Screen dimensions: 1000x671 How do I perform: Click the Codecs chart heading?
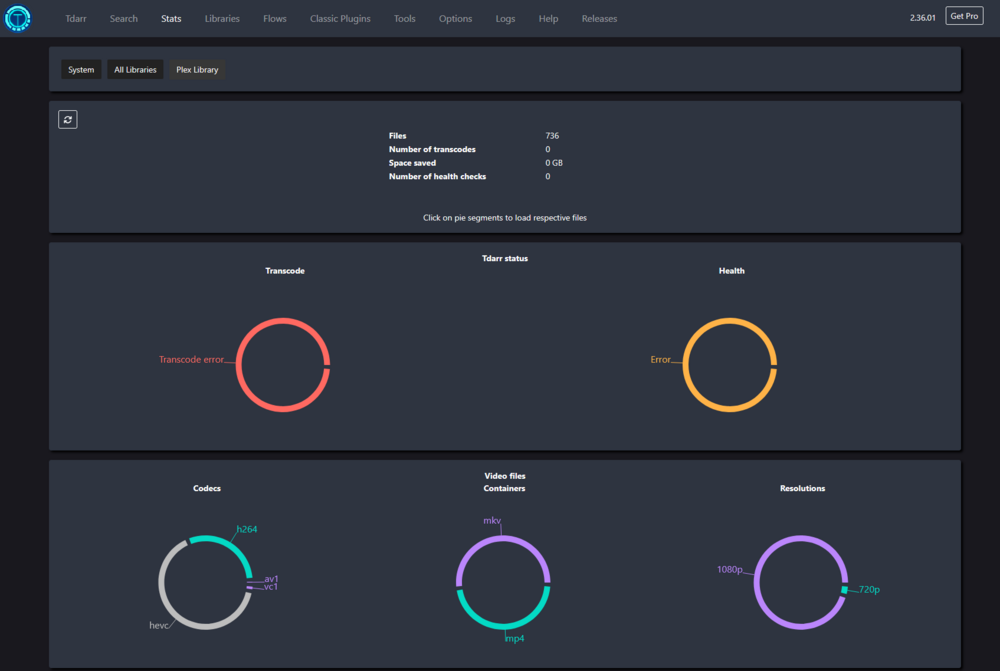(207, 488)
